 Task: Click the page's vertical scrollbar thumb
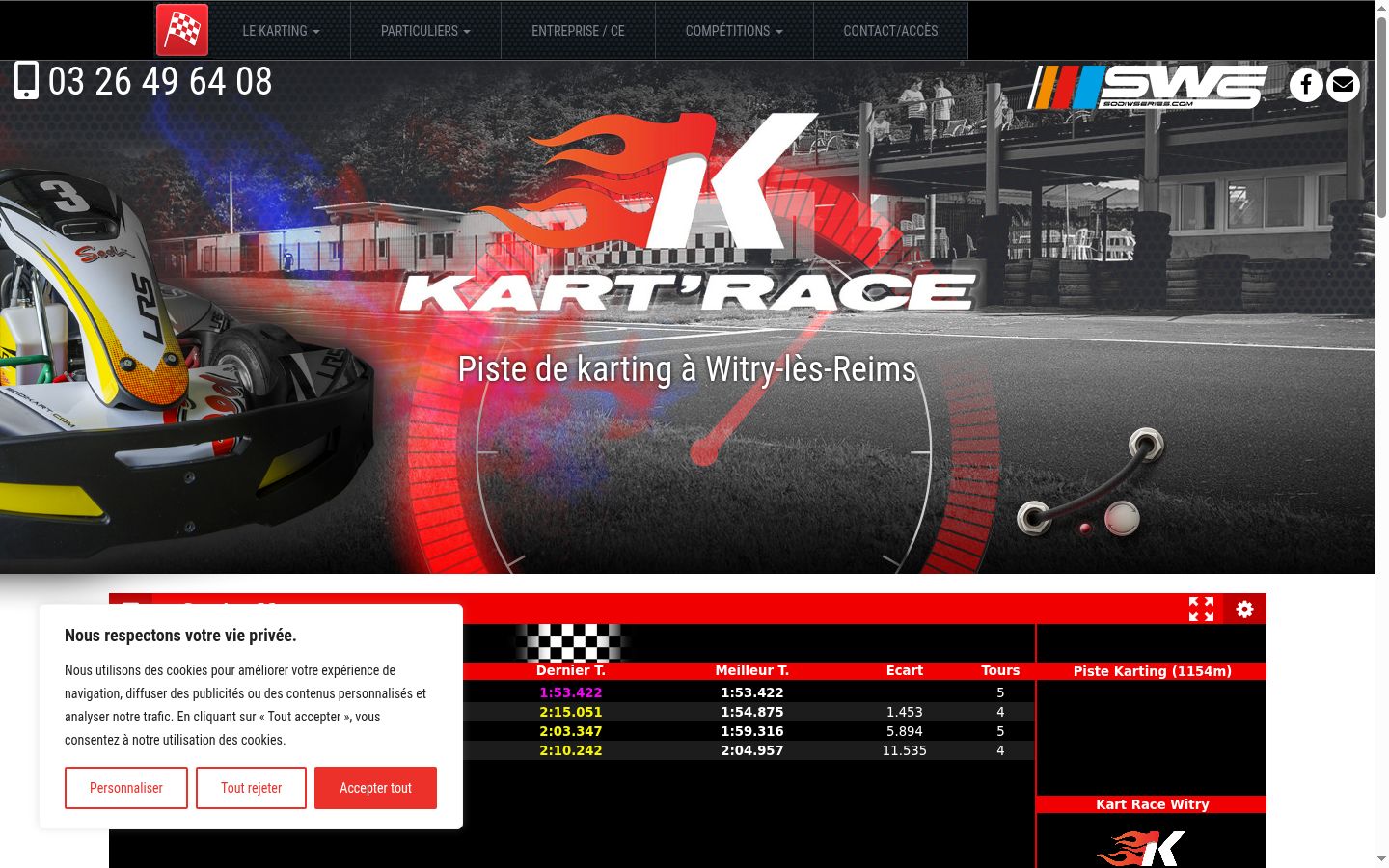[1381, 116]
